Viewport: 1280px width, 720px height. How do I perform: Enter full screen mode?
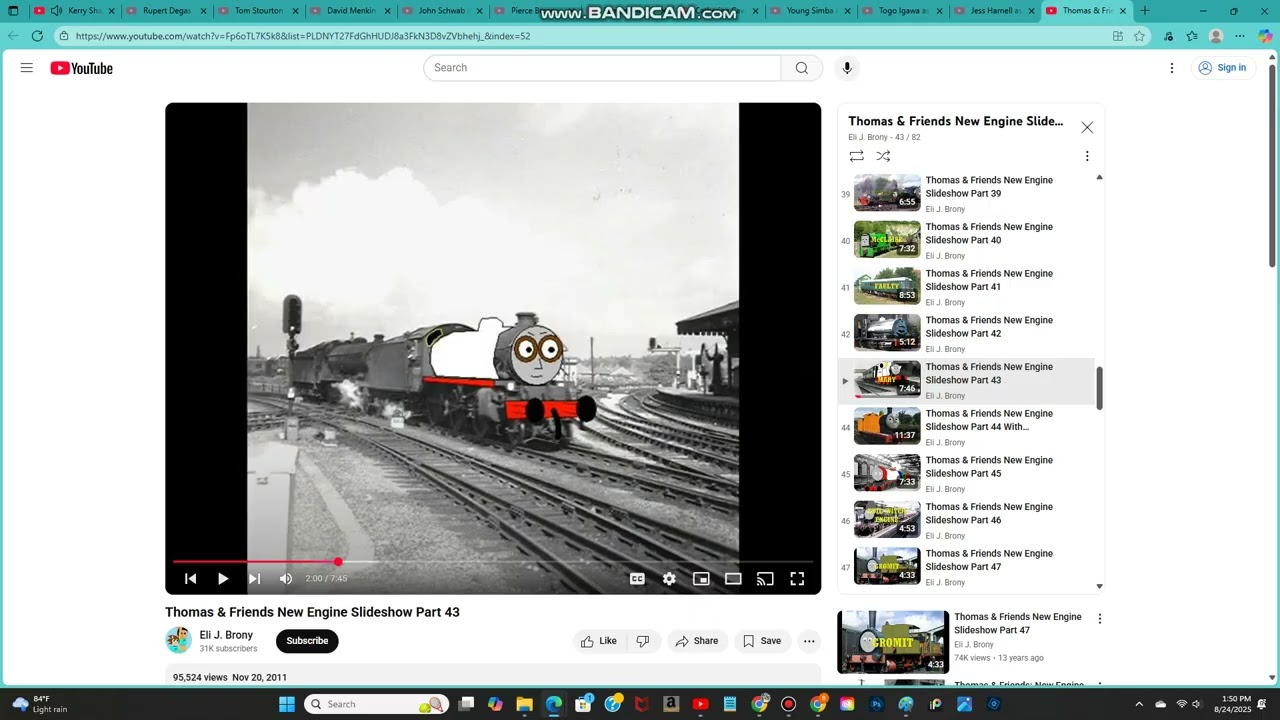click(x=797, y=579)
